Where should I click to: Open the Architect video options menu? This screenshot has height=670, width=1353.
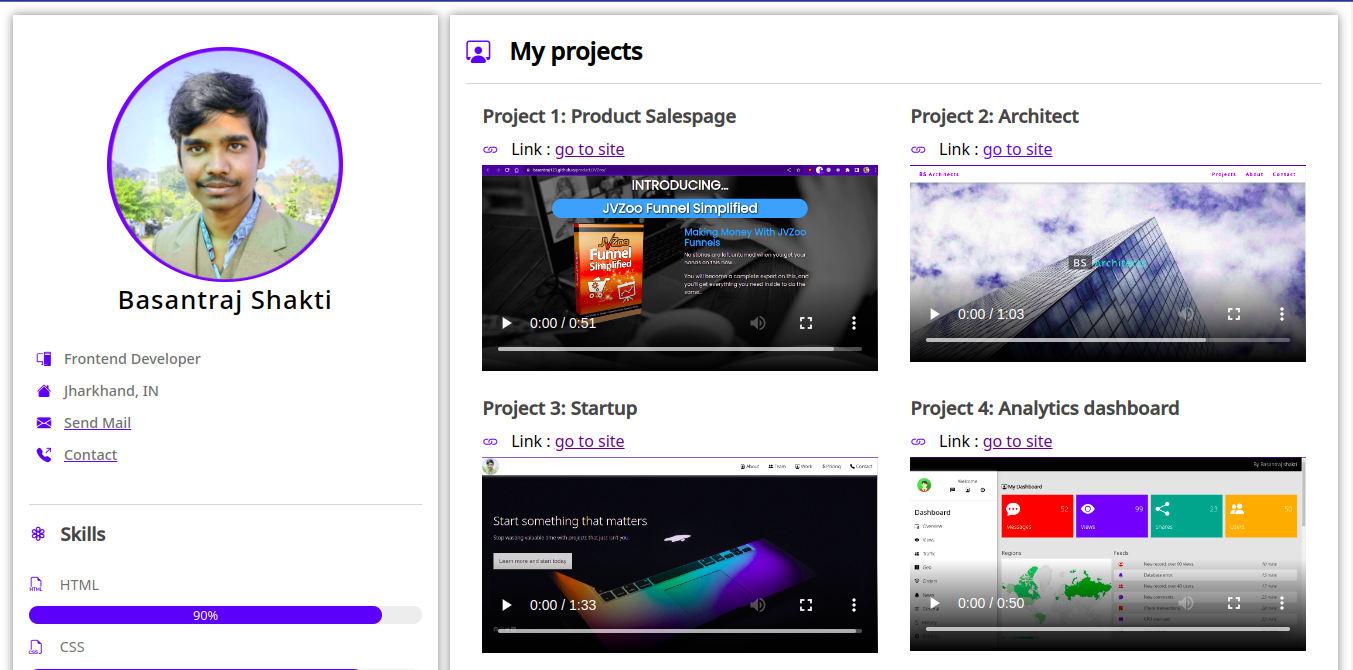[x=1282, y=314]
